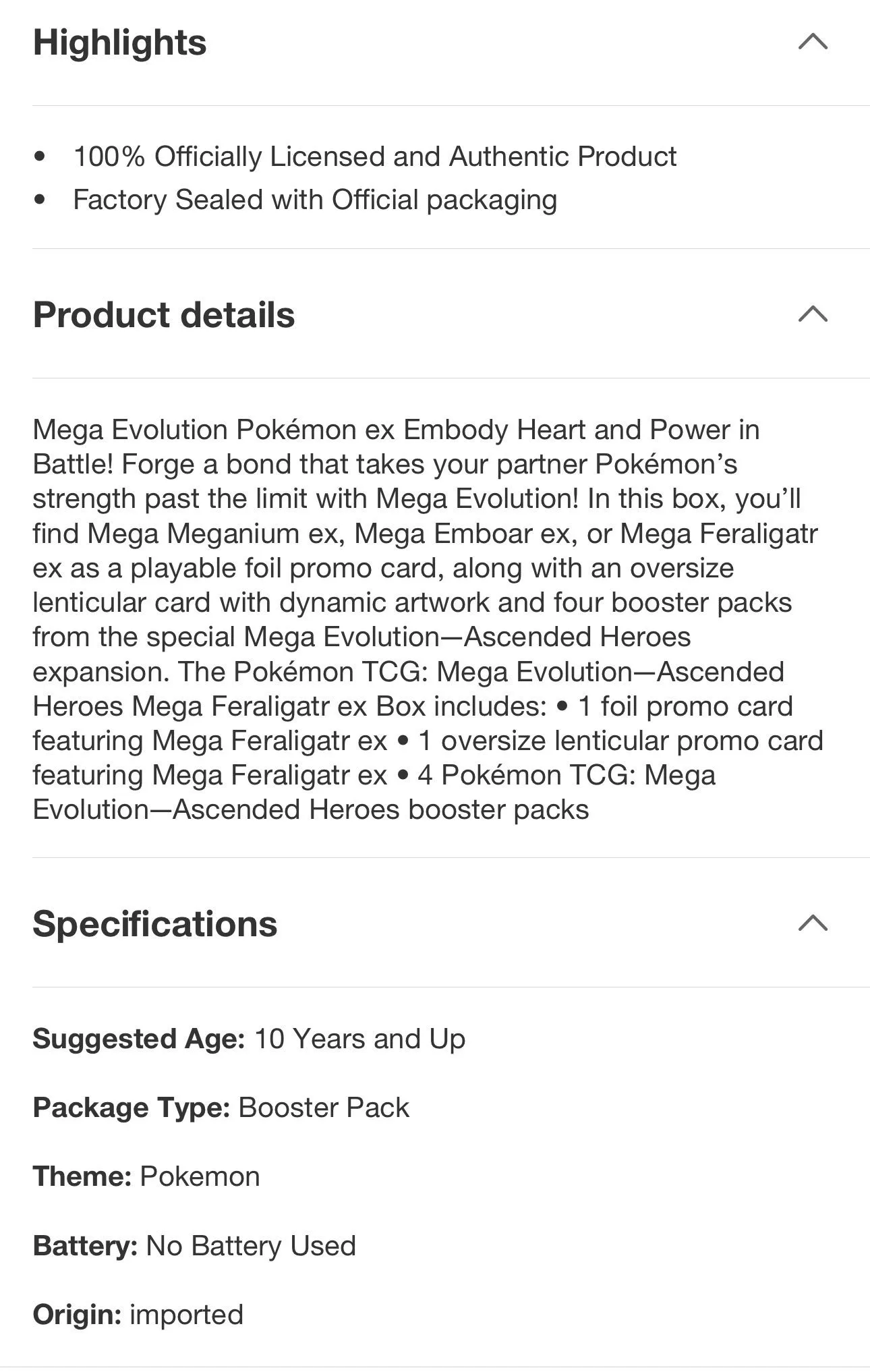870x1372 pixels.
Task: Tap the Product details heading
Action: pyautogui.click(x=164, y=315)
